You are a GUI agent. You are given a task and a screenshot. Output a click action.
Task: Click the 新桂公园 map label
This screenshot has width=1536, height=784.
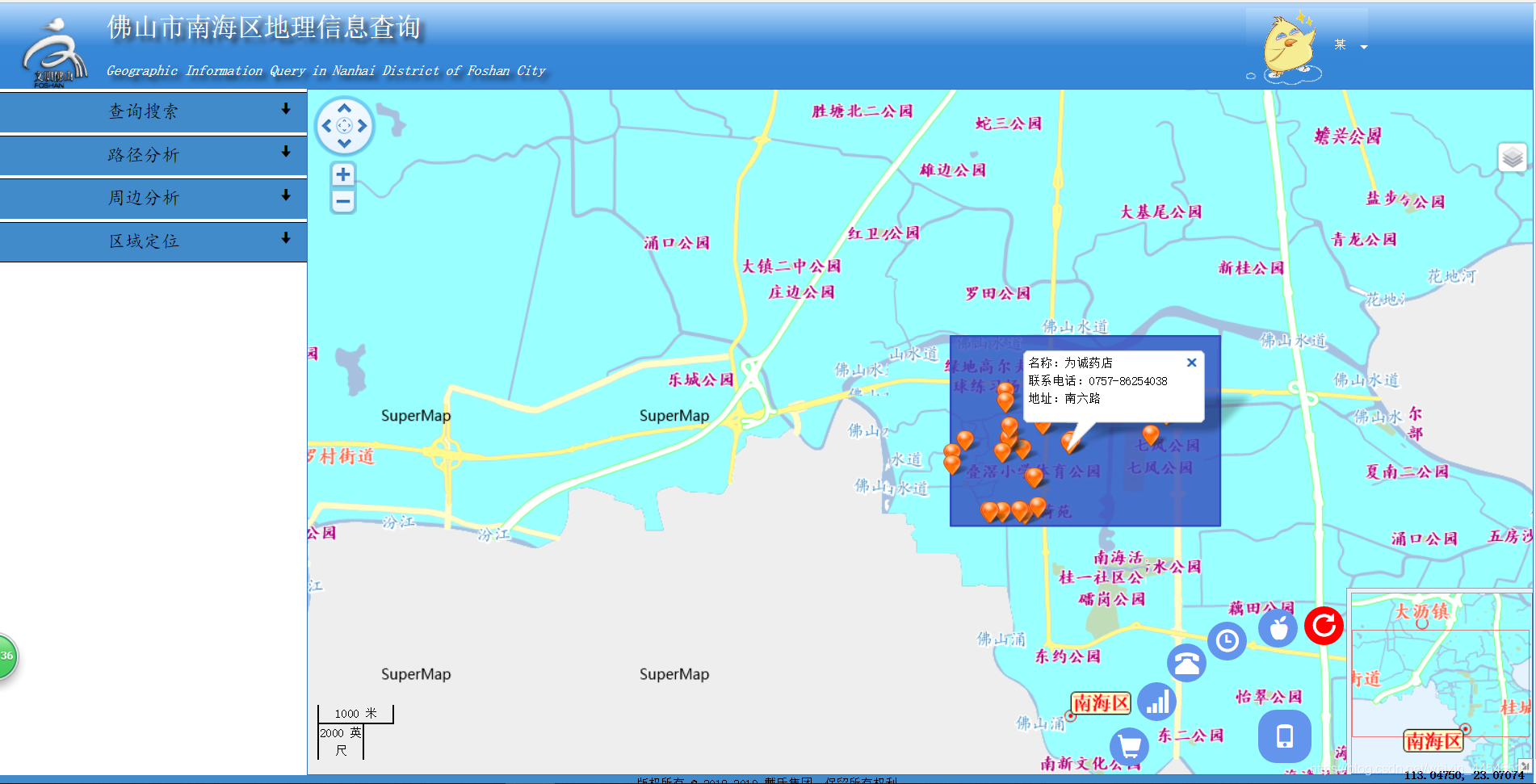pyautogui.click(x=1251, y=267)
